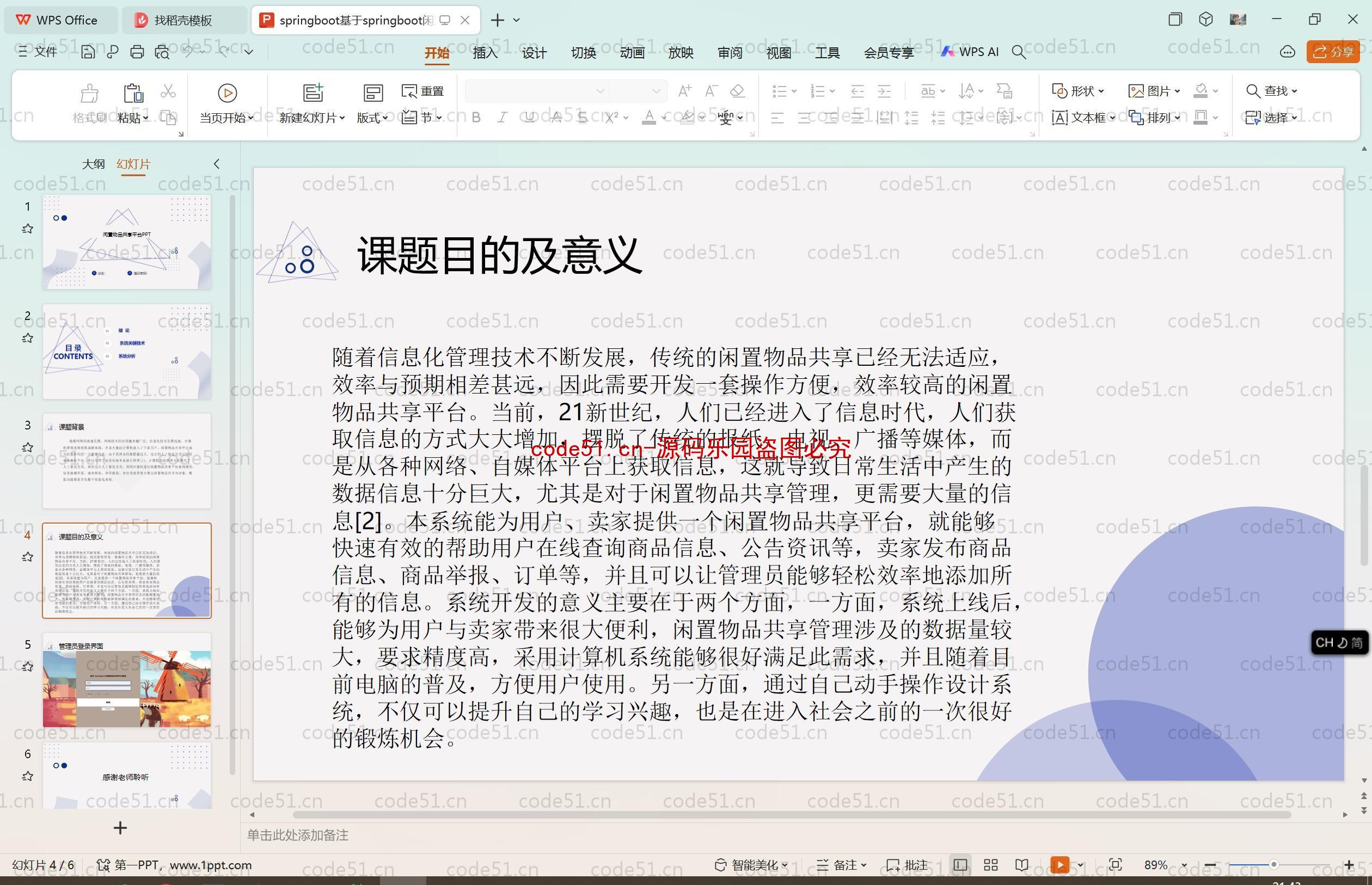
Task: Toggle star mark on slide 5
Action: tap(27, 667)
